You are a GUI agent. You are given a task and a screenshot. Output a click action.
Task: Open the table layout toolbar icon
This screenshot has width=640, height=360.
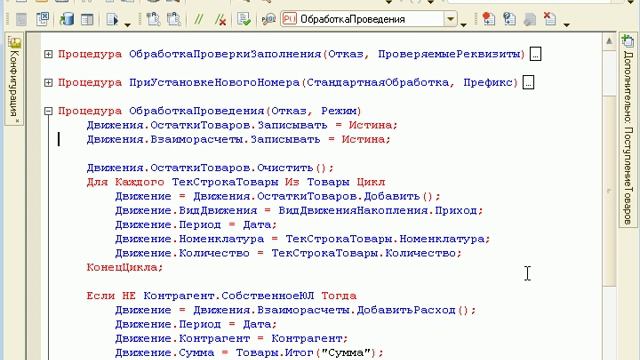click(x=87, y=19)
